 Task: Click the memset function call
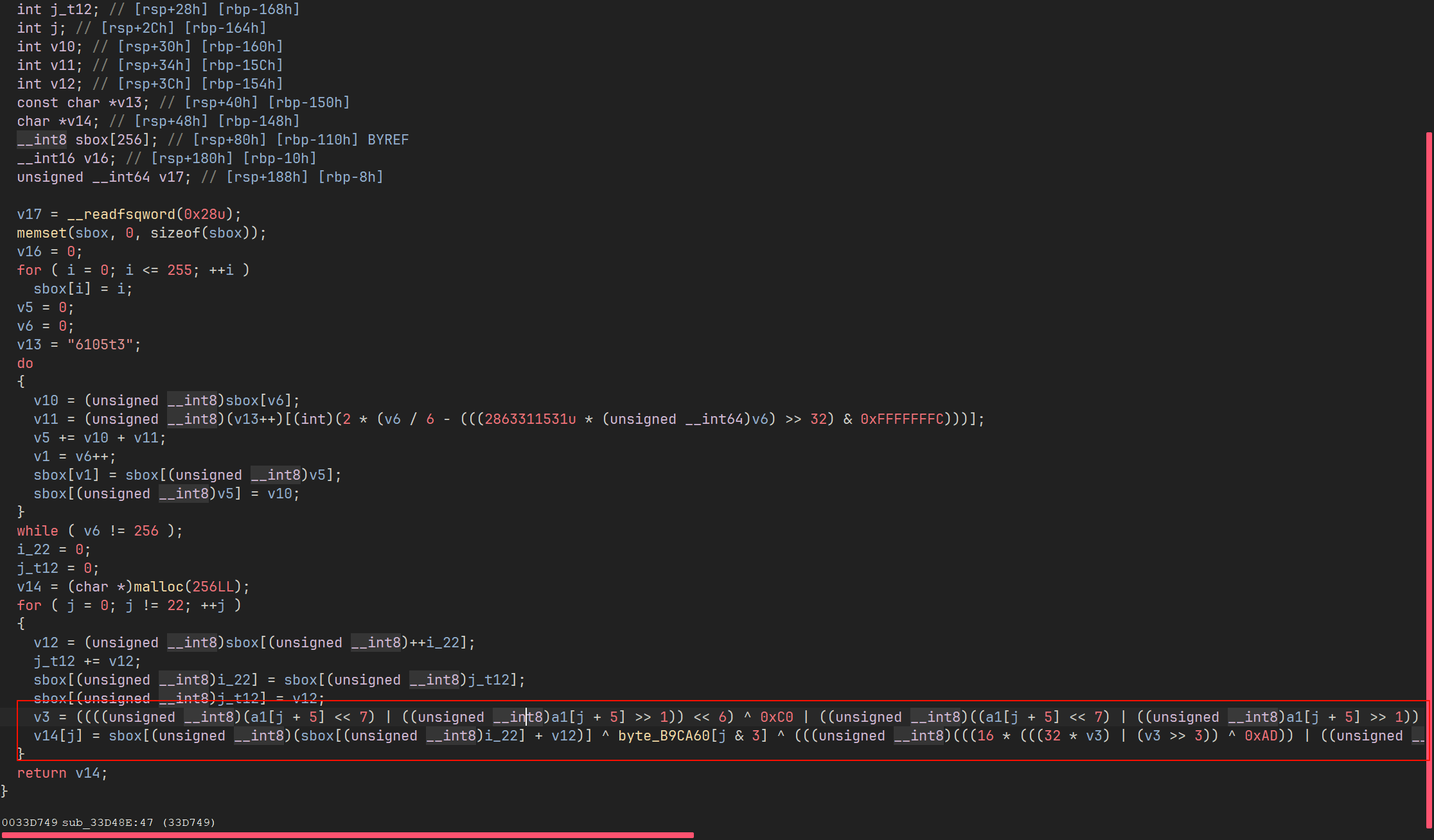(42, 233)
